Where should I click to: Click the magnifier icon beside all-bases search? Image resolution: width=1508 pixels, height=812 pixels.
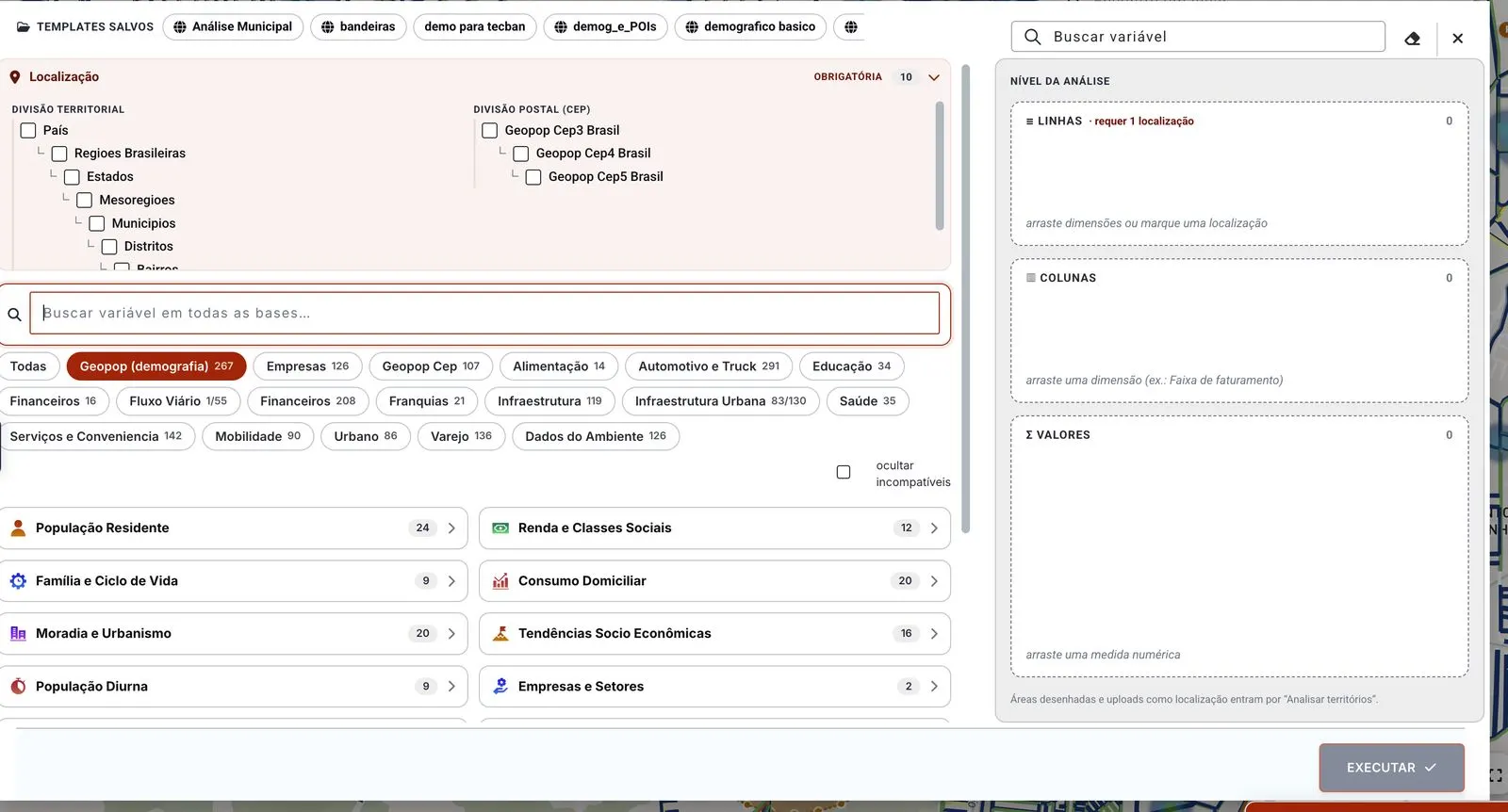(x=14, y=315)
